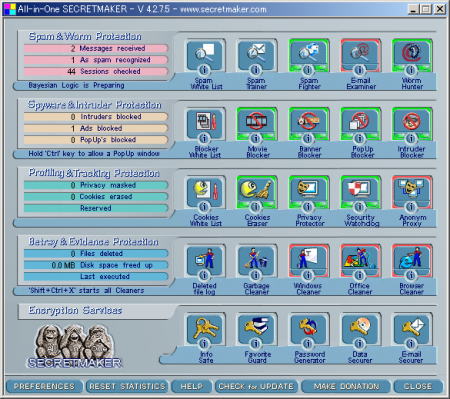Show info for Intruder Blocker
The width and height of the screenshot is (450, 399).
point(411,138)
